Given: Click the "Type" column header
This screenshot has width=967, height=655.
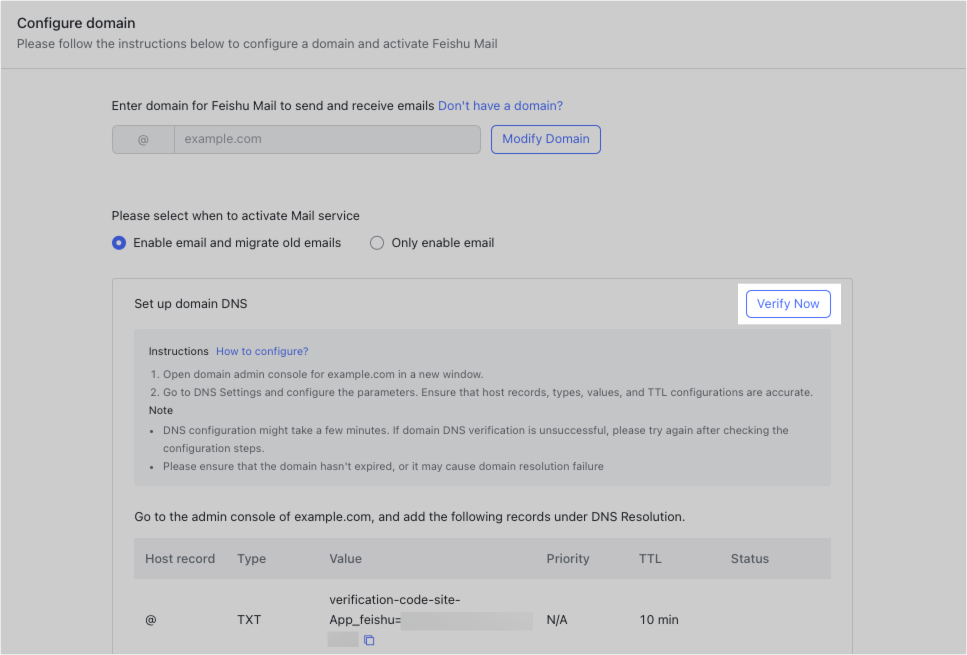Looking at the screenshot, I should click(251, 558).
